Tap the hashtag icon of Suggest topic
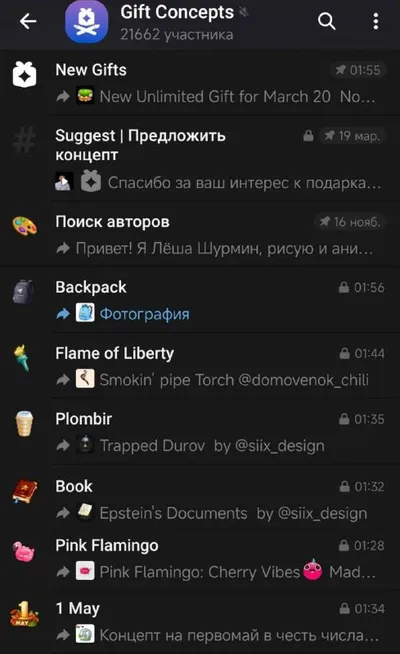 [x=24, y=141]
